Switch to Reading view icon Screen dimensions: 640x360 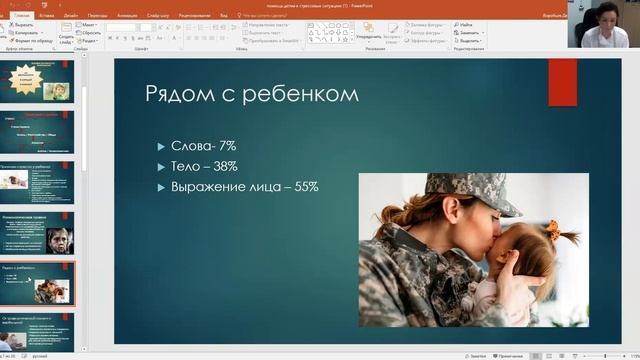coord(562,356)
